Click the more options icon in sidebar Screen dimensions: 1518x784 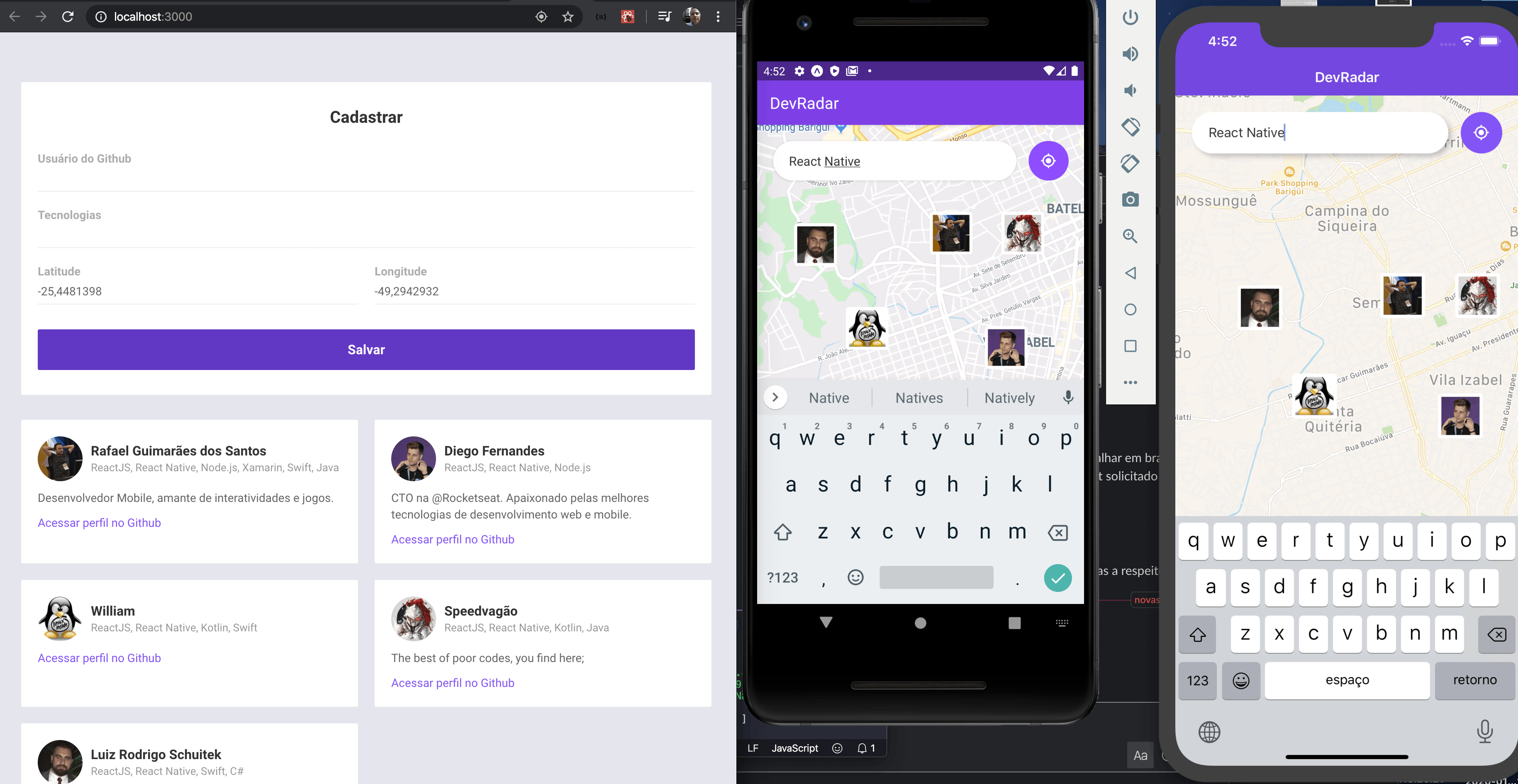(1131, 381)
